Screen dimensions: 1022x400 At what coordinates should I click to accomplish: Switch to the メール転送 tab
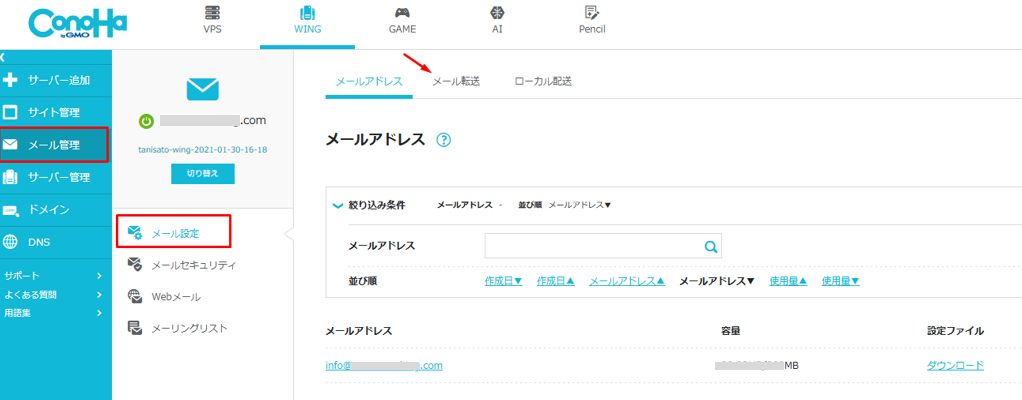pyautogui.click(x=455, y=81)
